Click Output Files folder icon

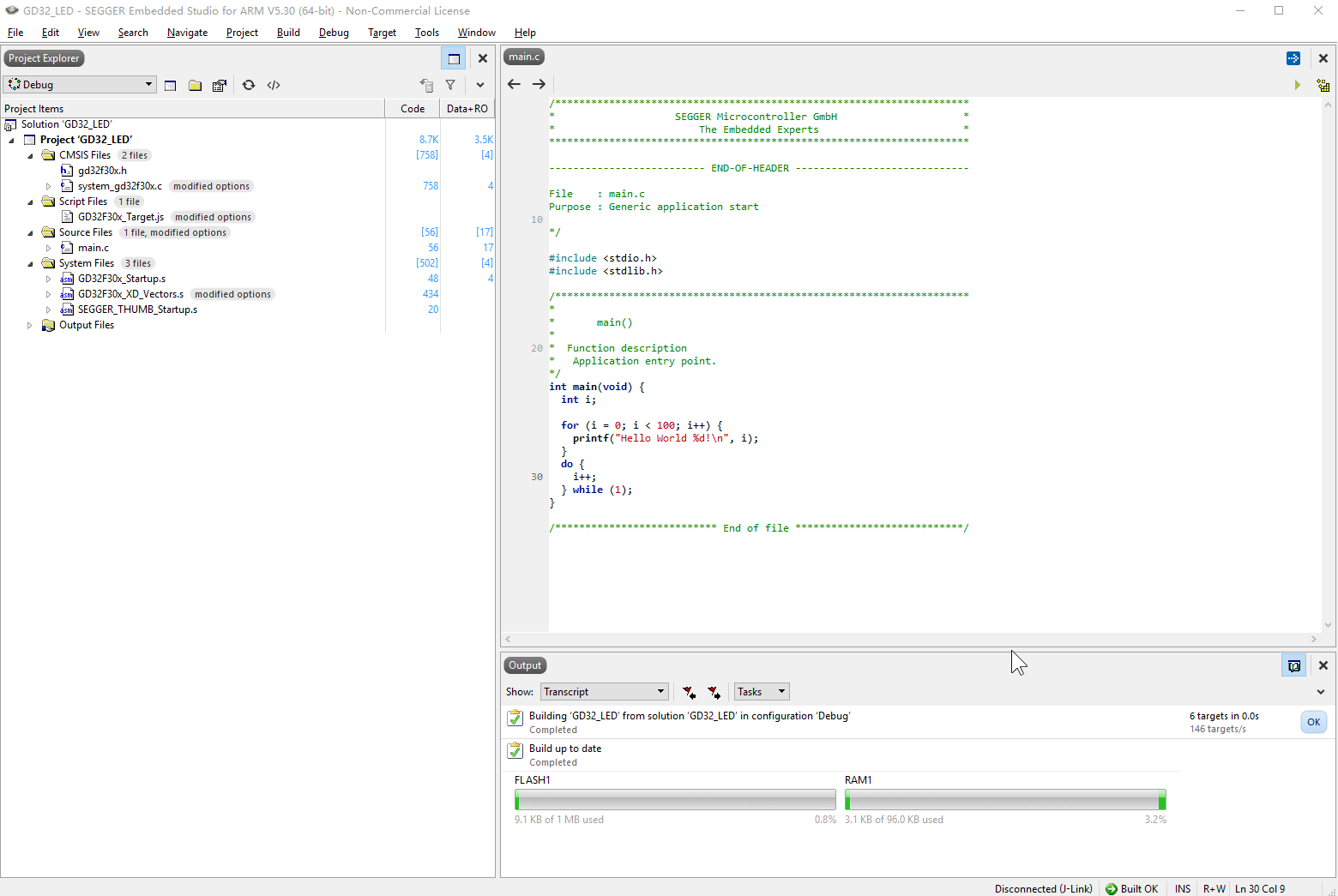pyautogui.click(x=48, y=325)
